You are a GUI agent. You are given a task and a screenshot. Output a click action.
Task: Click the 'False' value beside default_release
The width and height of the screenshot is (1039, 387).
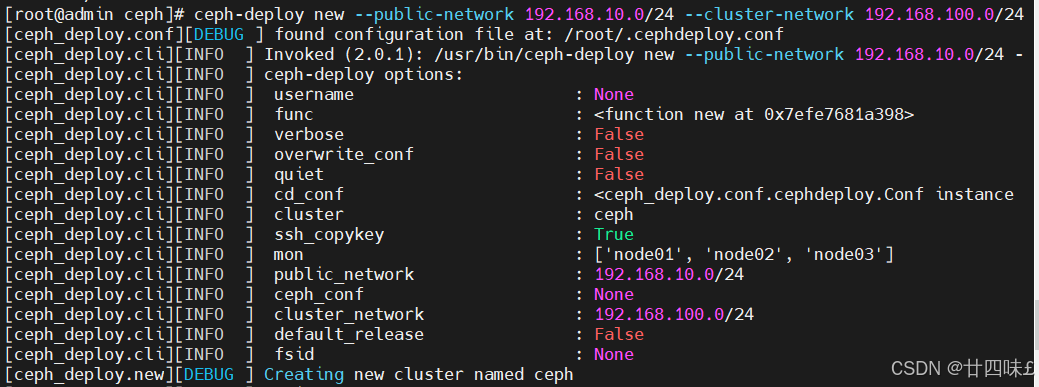[x=619, y=334]
